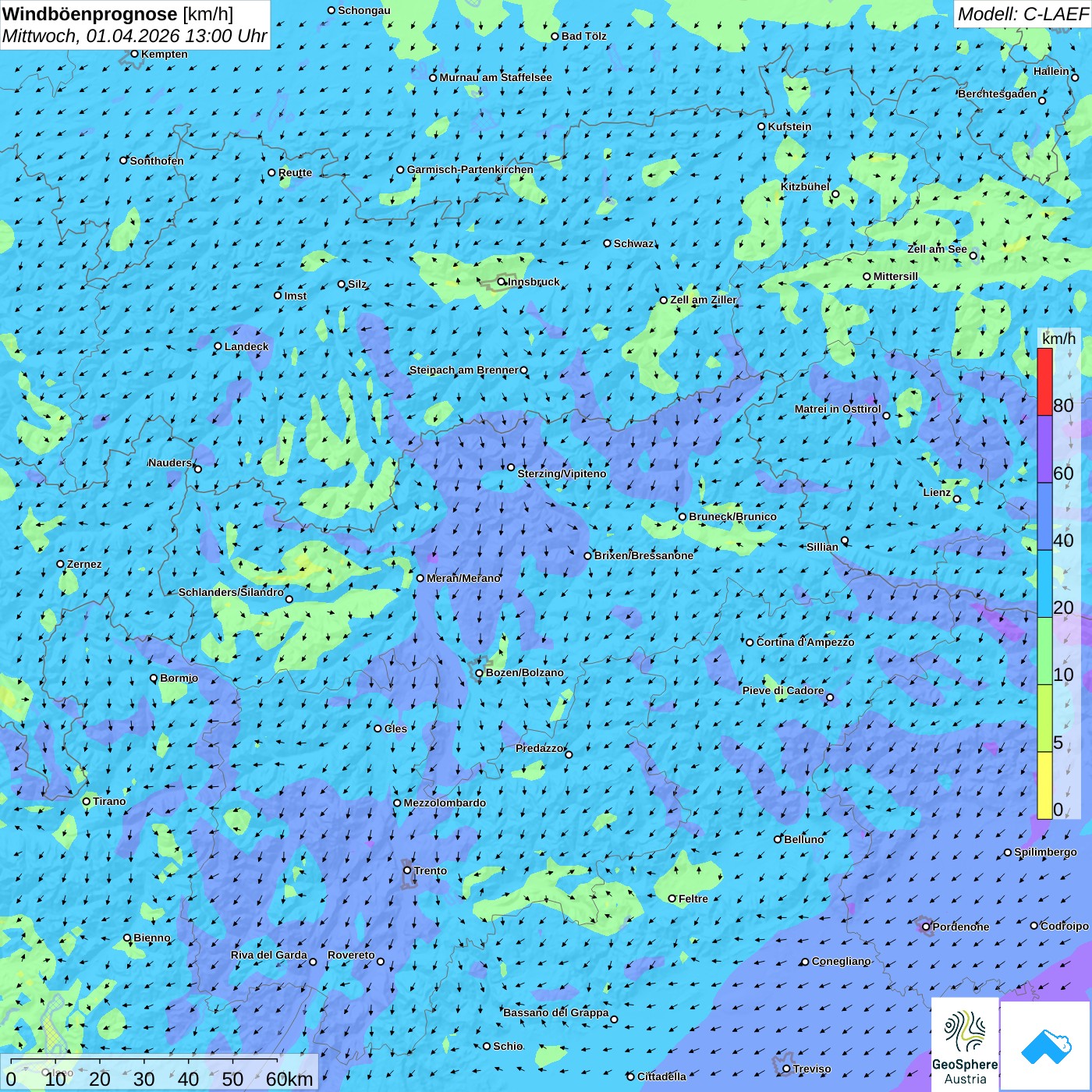The image size is (1092, 1092).
Task: Click the Bad Tölz label
Action: point(583,36)
